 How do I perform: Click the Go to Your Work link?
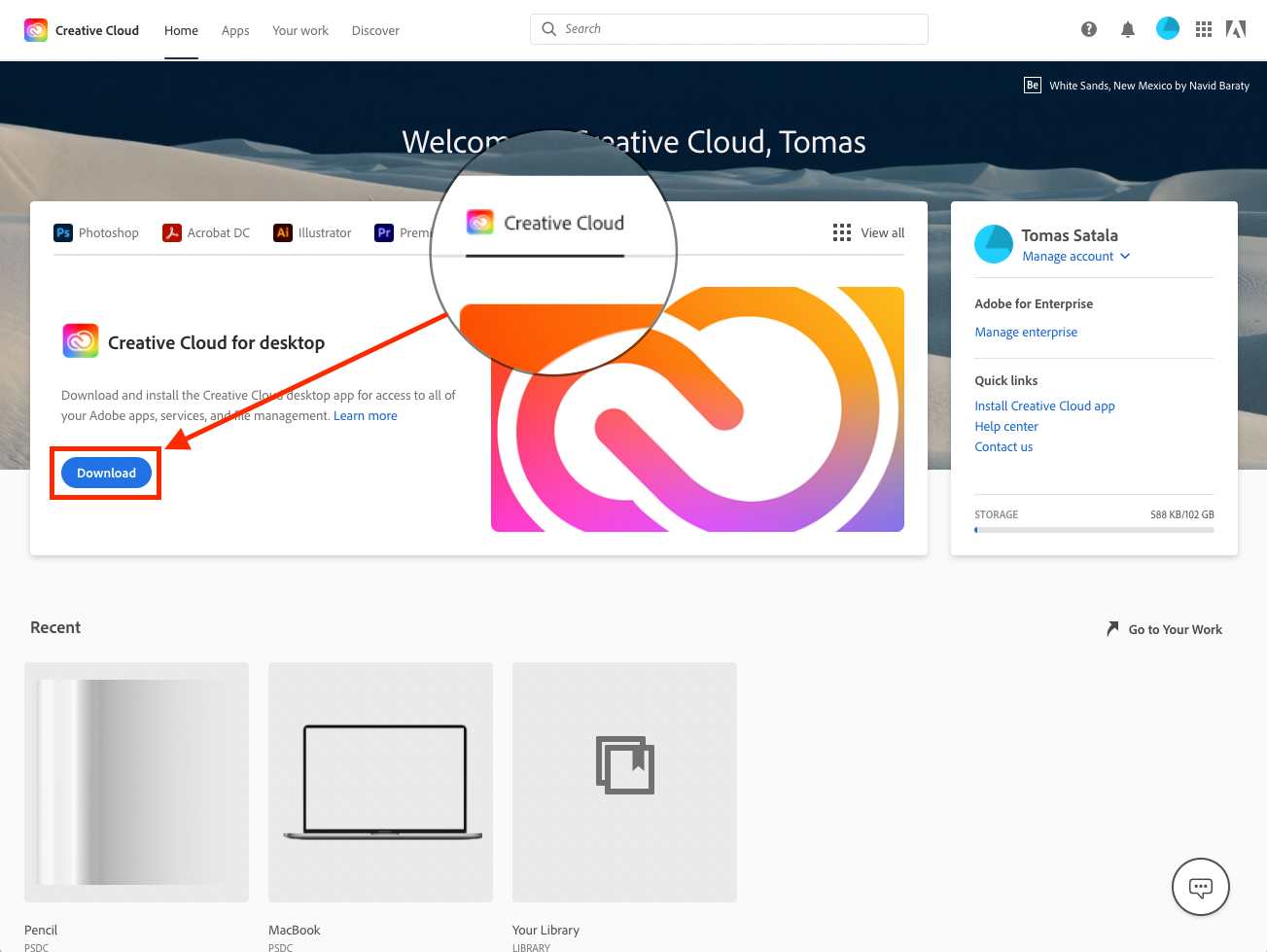click(1175, 629)
